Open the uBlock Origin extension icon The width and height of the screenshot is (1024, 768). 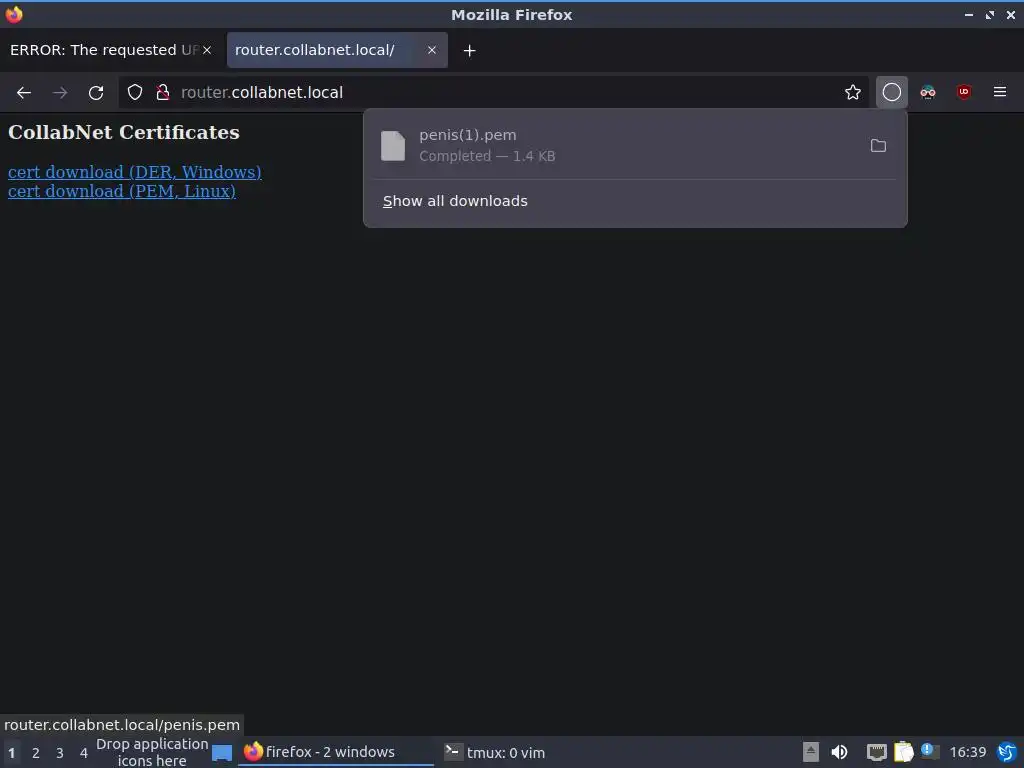[x=963, y=92]
